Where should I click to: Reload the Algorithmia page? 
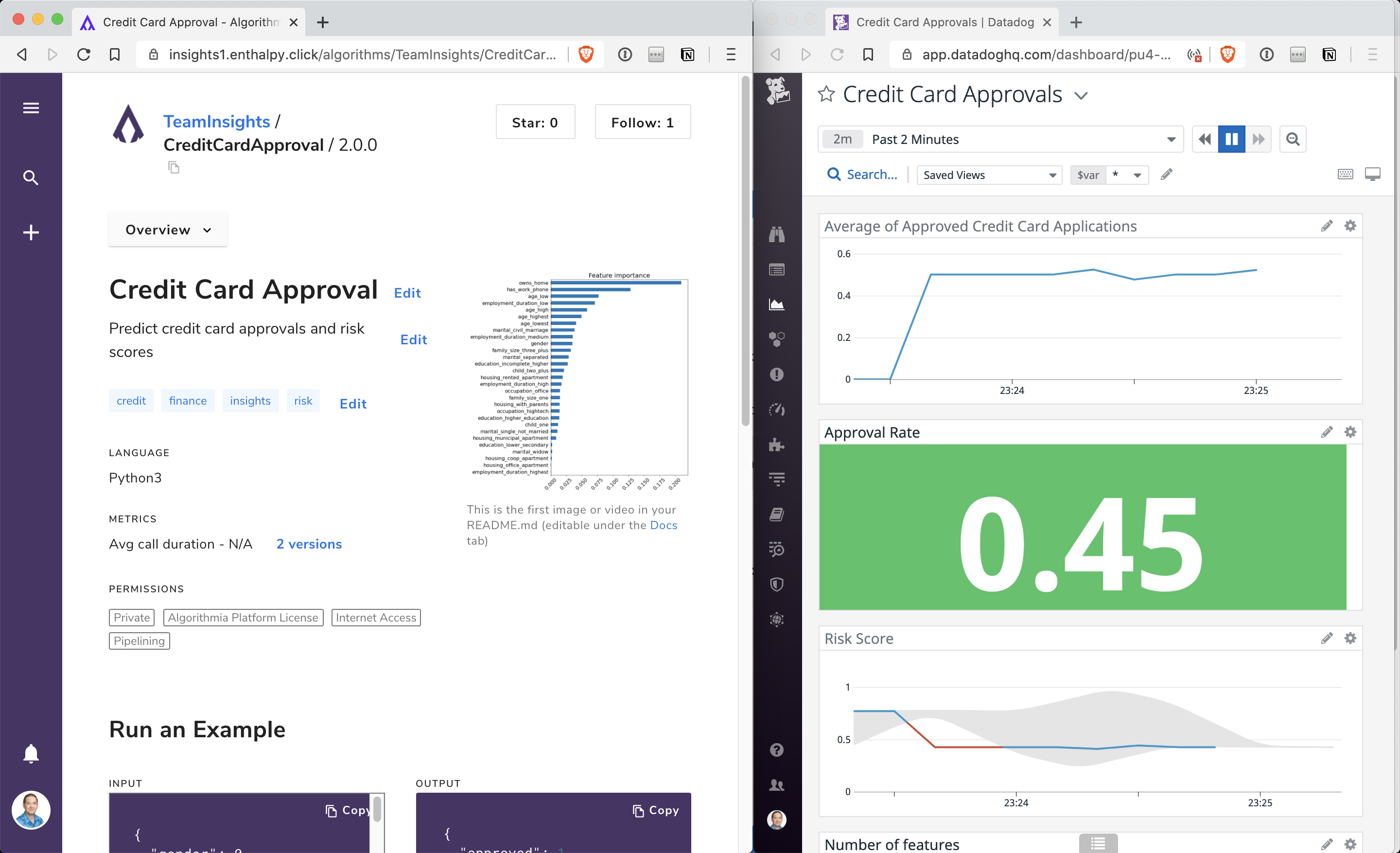(x=84, y=54)
